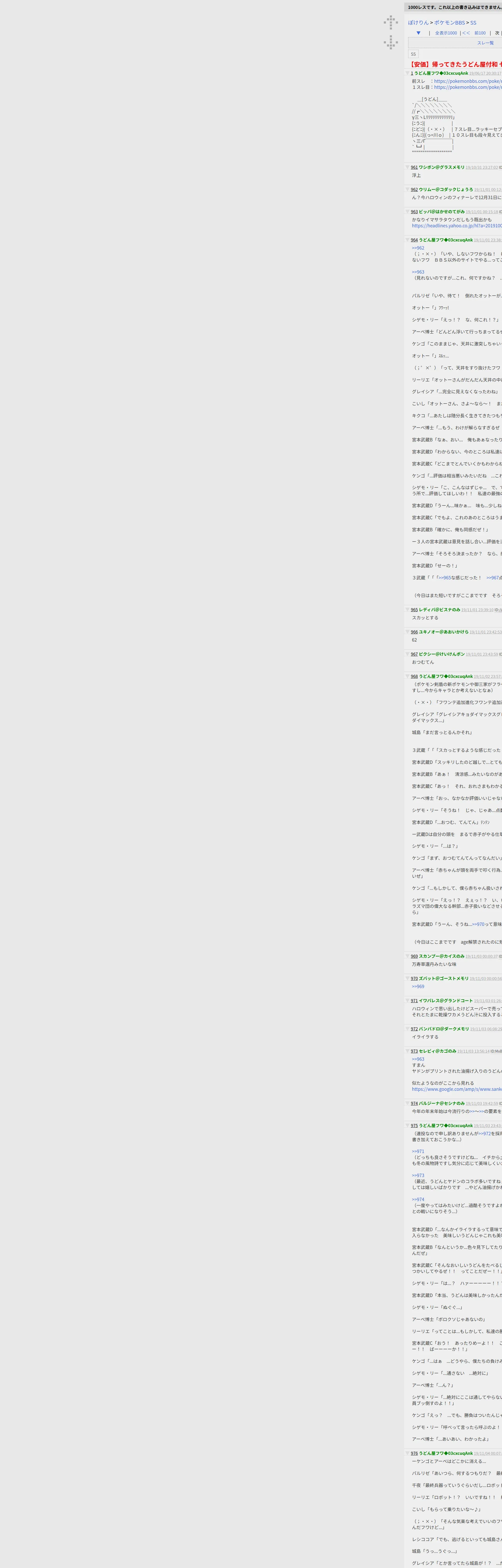Viewport: 502px width, 1568px height.
Task: Click poster name ピクシー@けいけんポン
Action: click(x=442, y=654)
